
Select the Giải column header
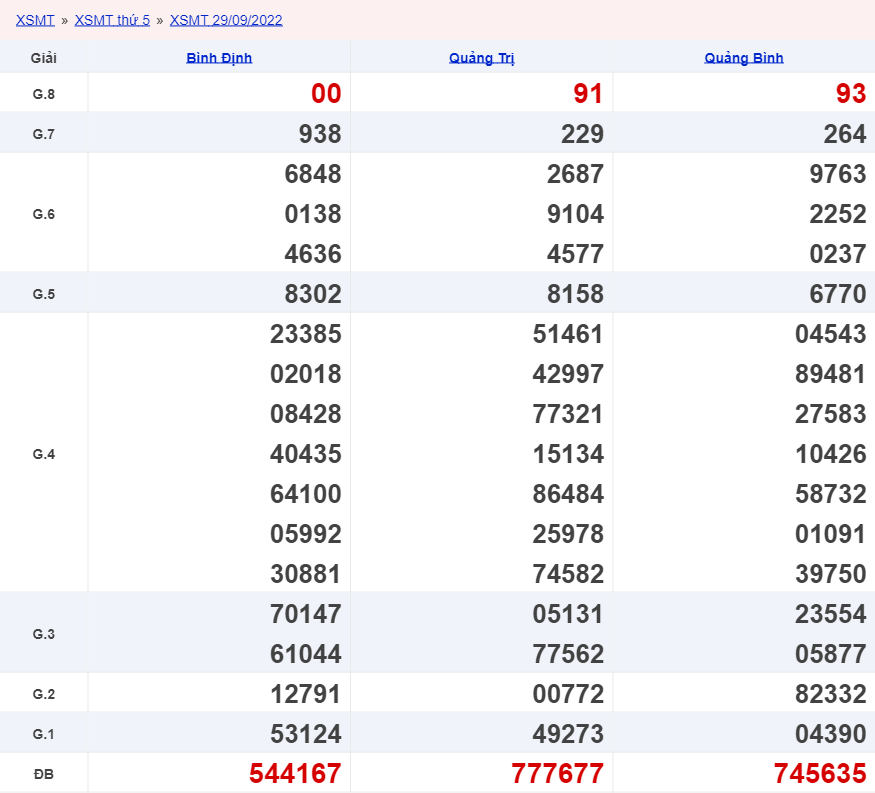coord(44,58)
